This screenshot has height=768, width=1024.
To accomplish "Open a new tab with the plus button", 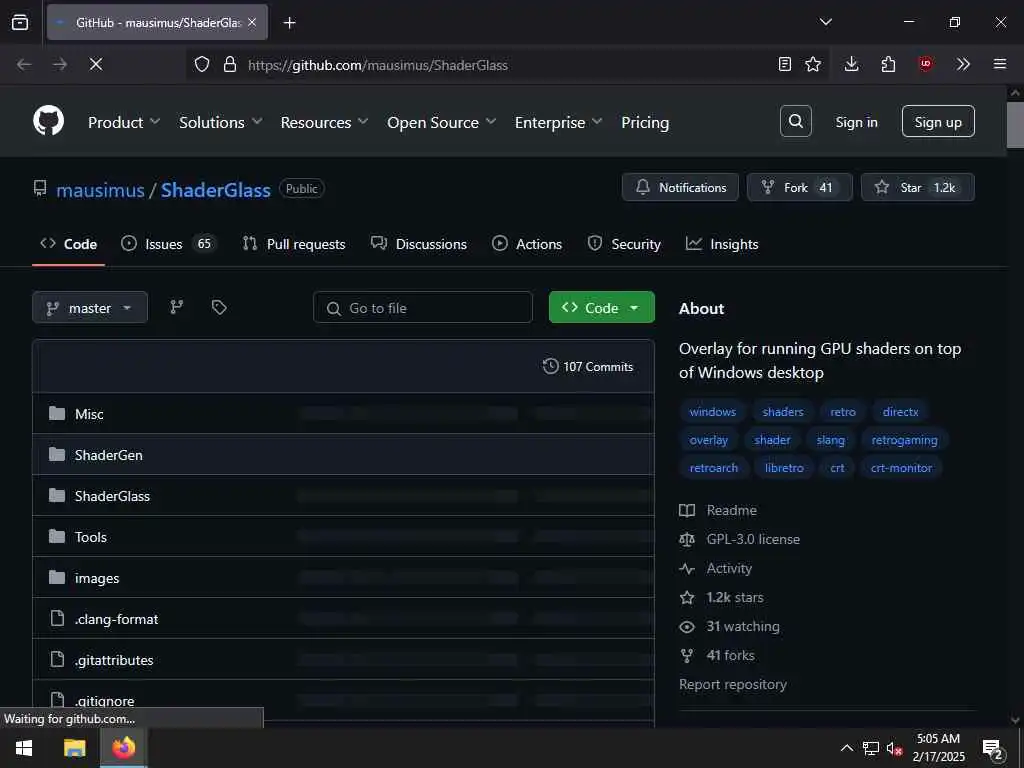I will 289,23.
